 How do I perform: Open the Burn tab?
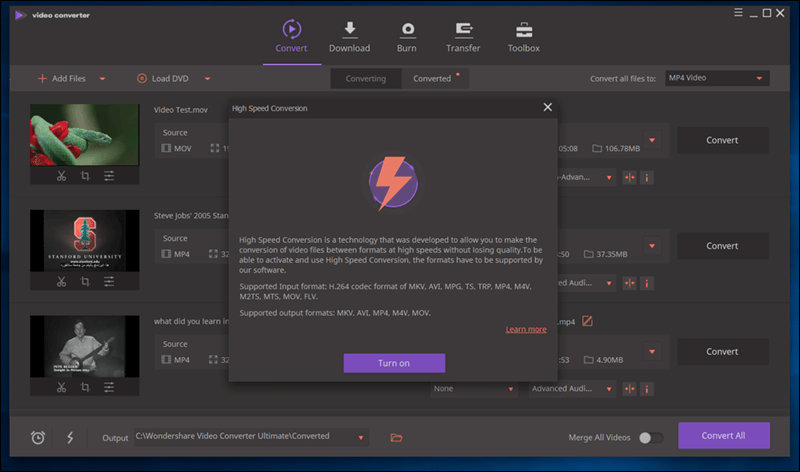(x=407, y=37)
